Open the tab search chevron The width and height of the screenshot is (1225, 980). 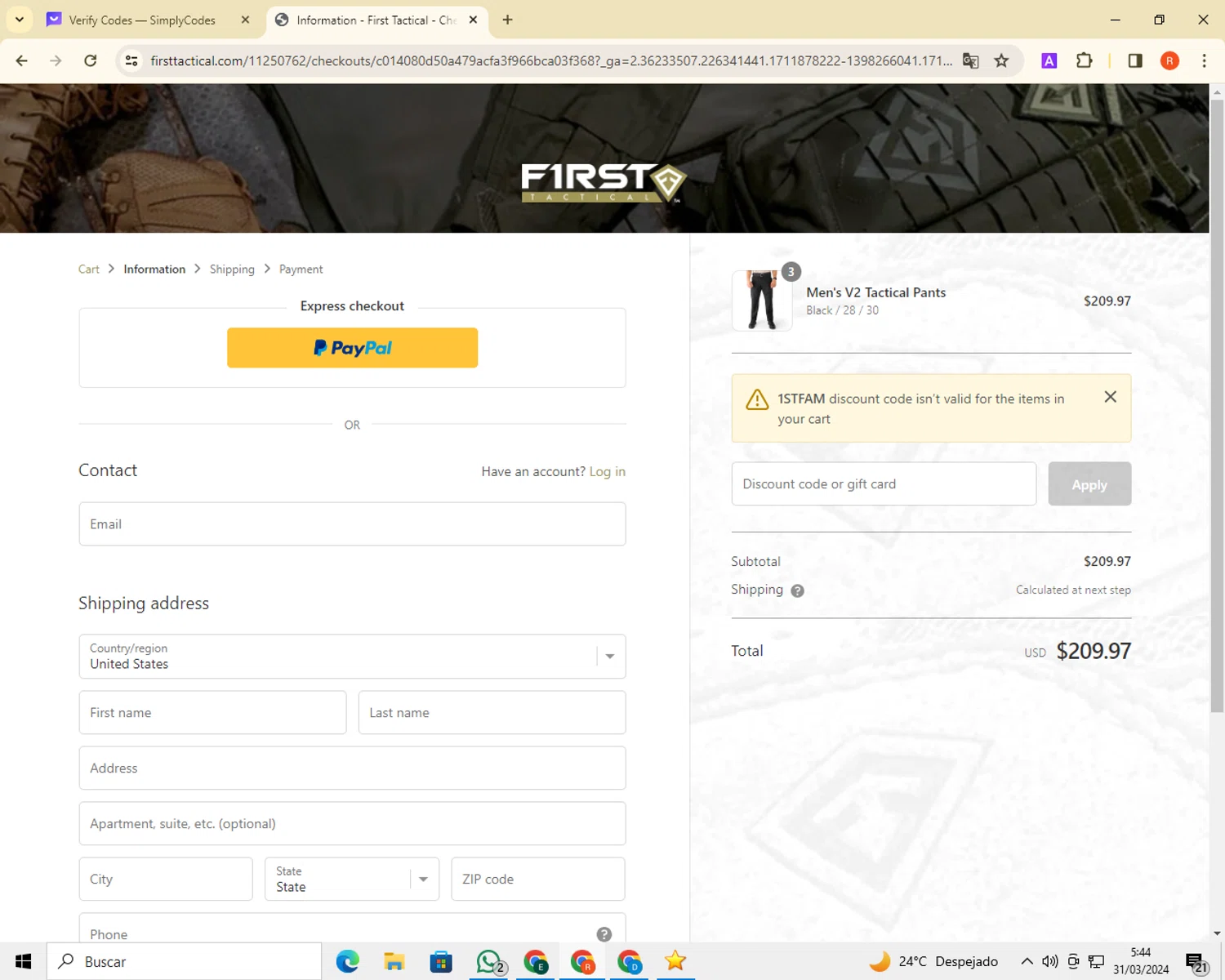tap(20, 20)
